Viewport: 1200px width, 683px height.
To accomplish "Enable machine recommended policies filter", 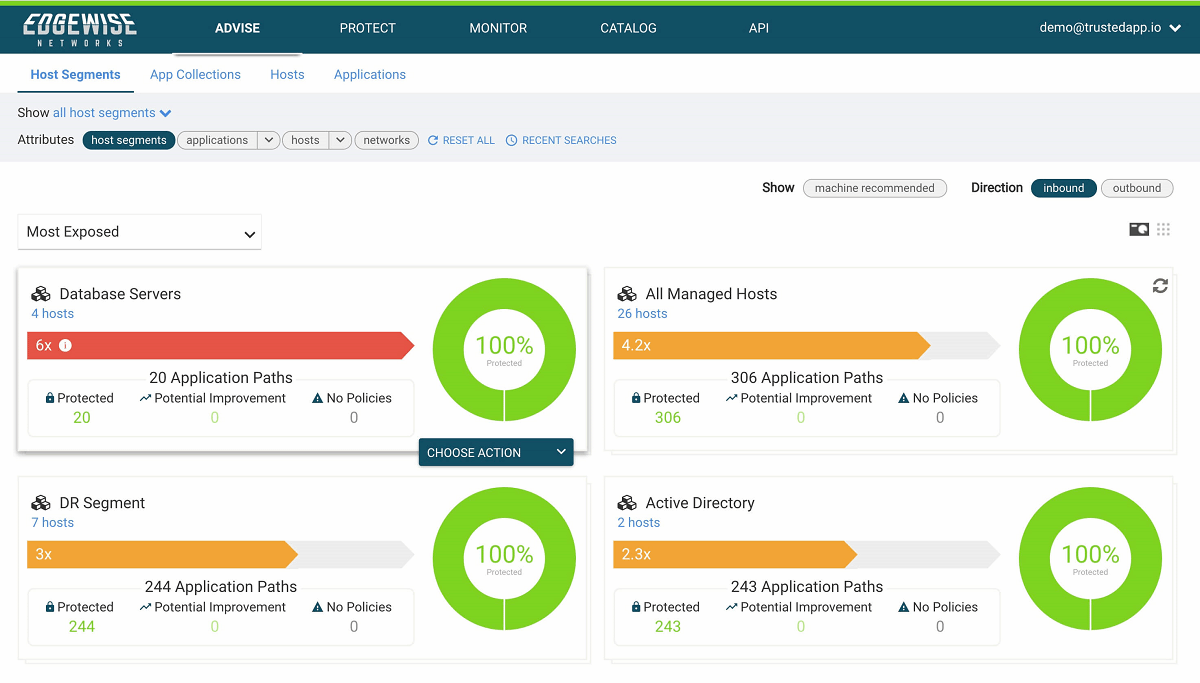I will 874,188.
